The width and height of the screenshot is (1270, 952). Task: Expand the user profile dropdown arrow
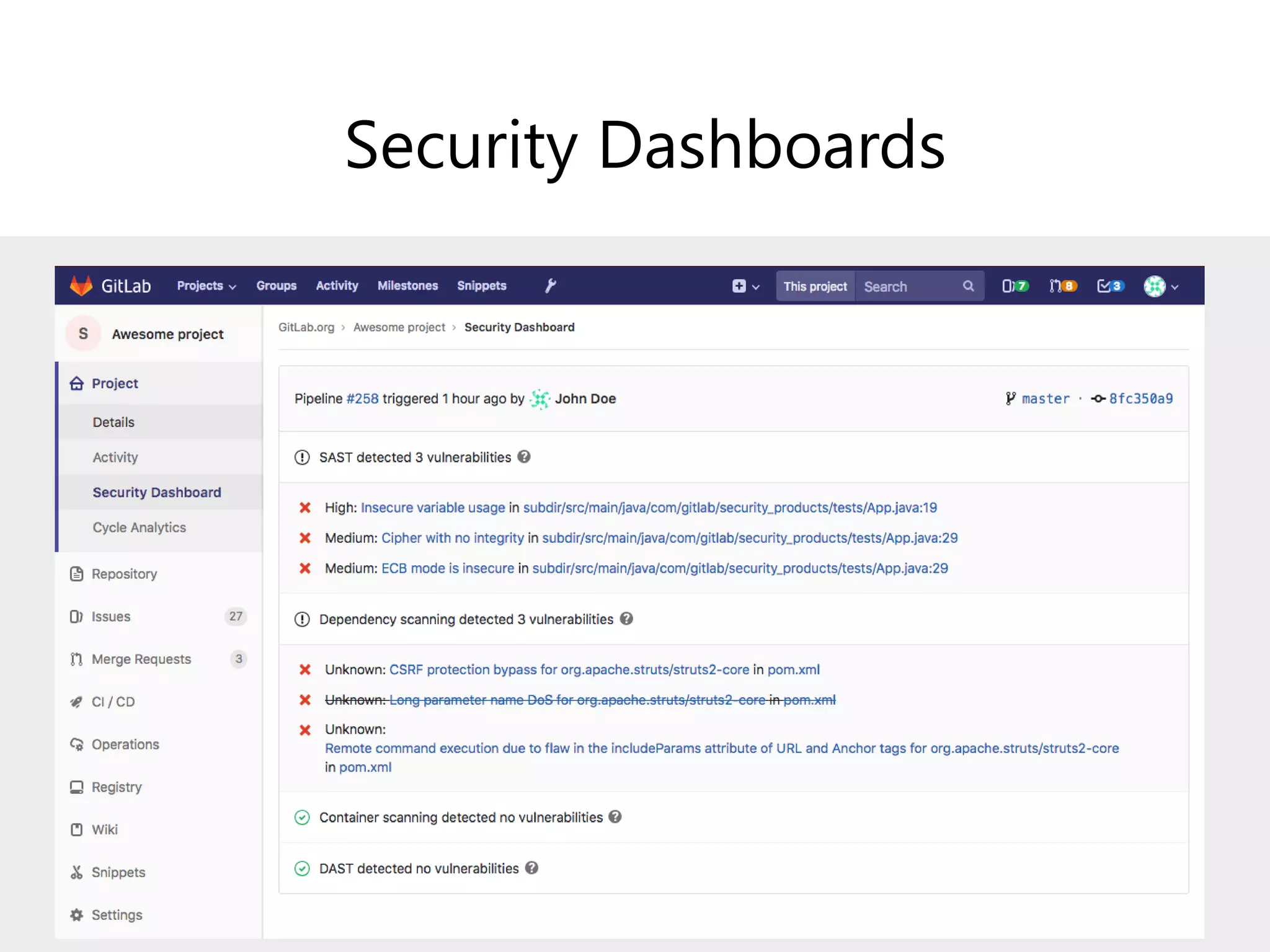pos(1175,287)
